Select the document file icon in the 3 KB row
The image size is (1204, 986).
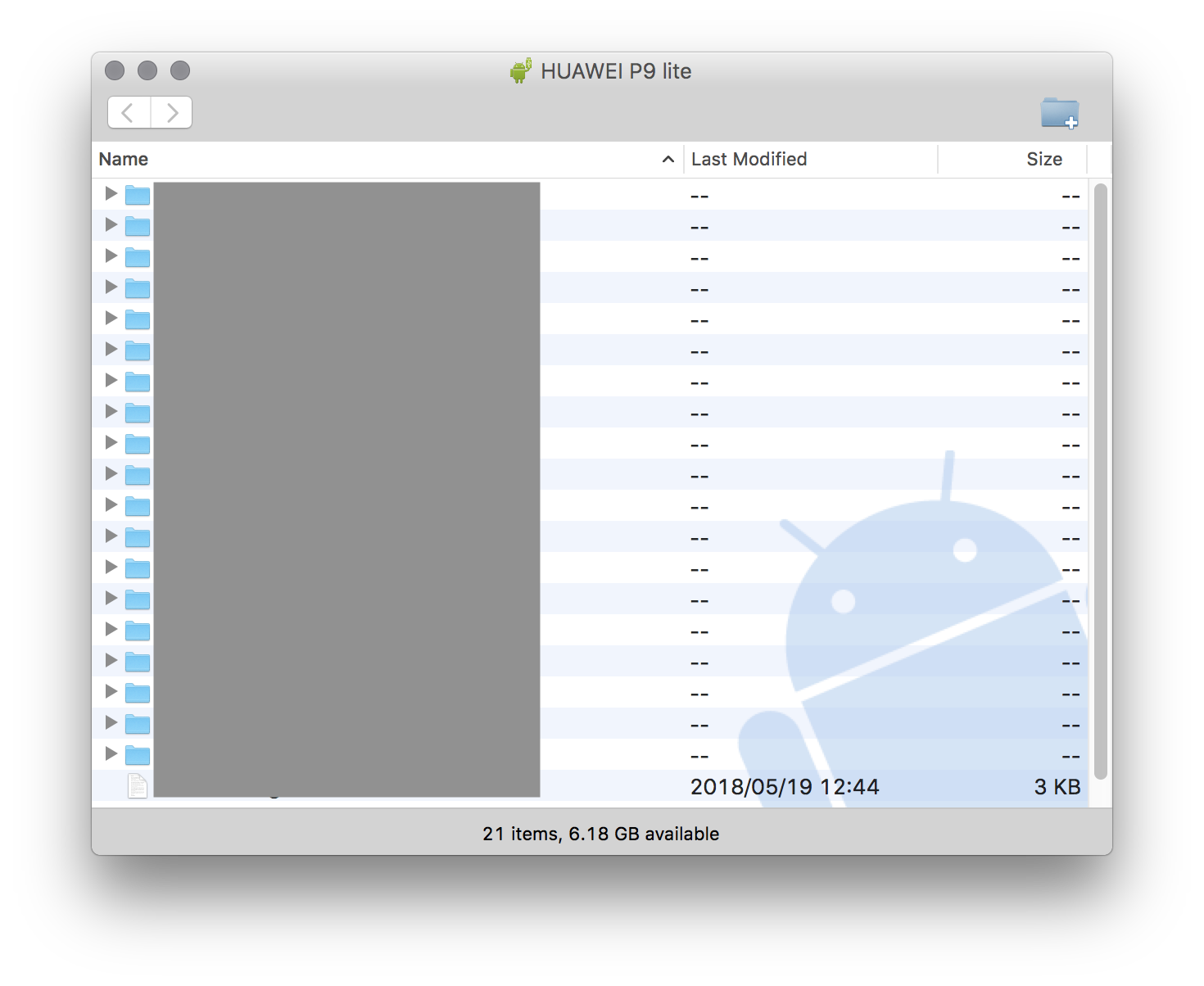coord(138,786)
